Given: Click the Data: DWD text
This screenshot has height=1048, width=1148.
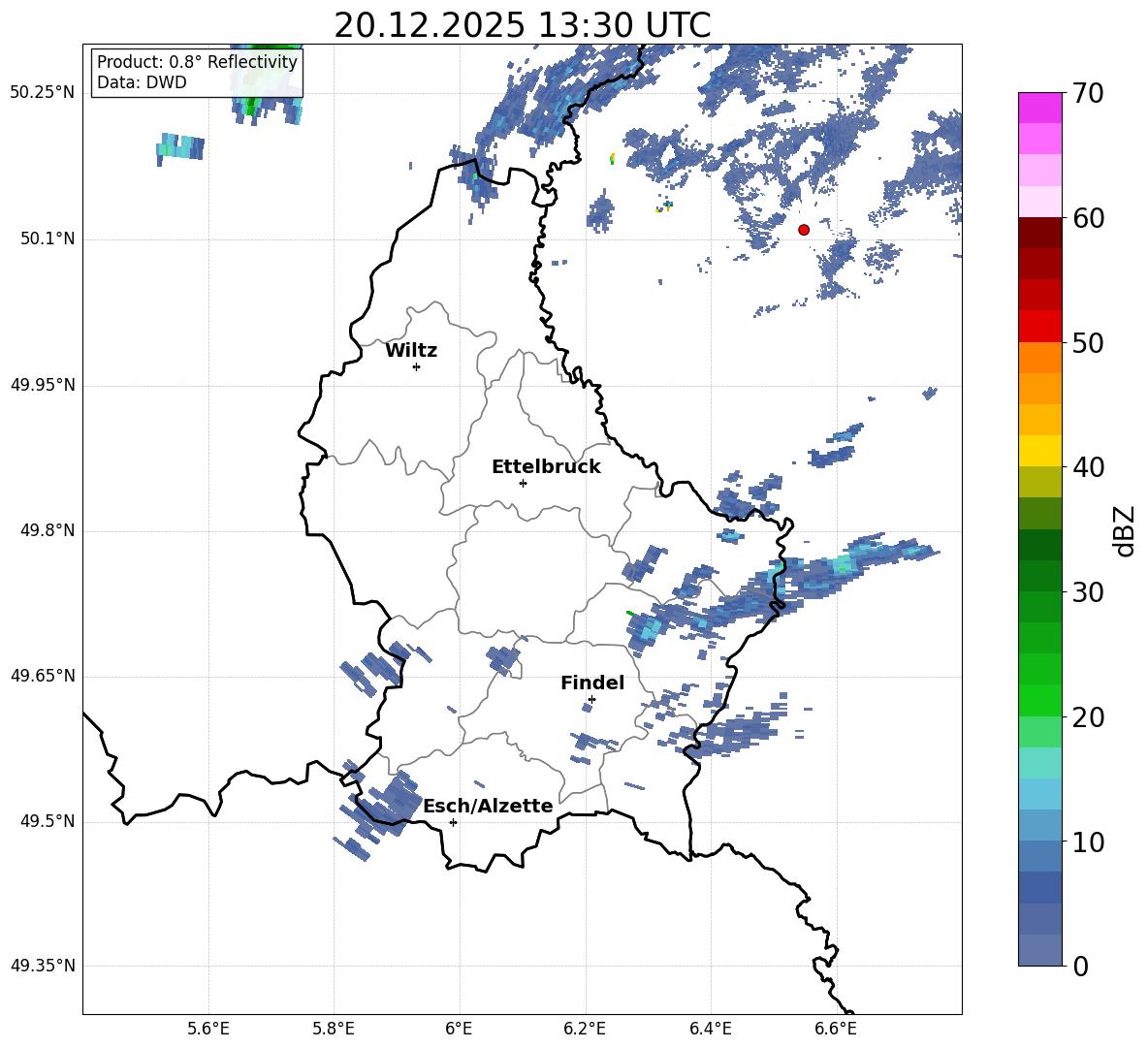Looking at the screenshot, I should pyautogui.click(x=142, y=82).
